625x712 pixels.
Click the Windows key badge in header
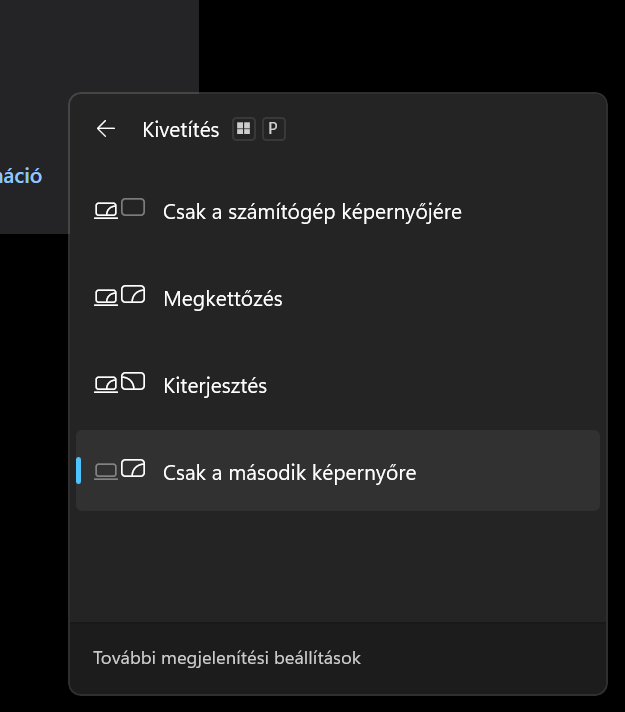[x=243, y=129]
